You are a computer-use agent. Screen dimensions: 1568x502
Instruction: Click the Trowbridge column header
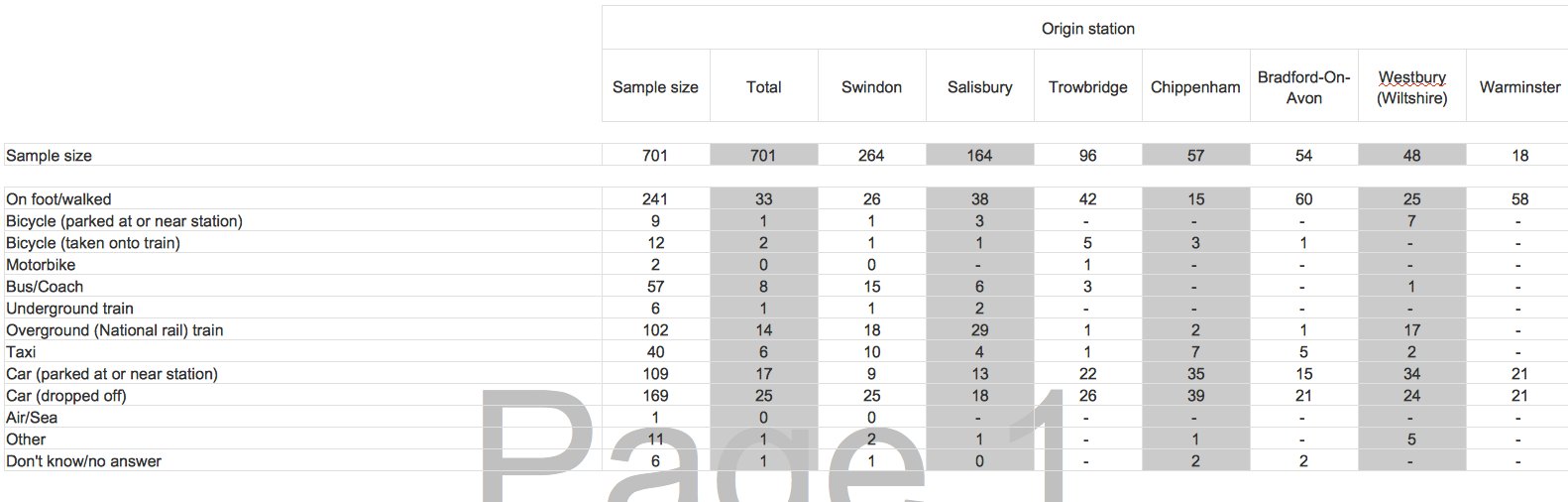1087,87
